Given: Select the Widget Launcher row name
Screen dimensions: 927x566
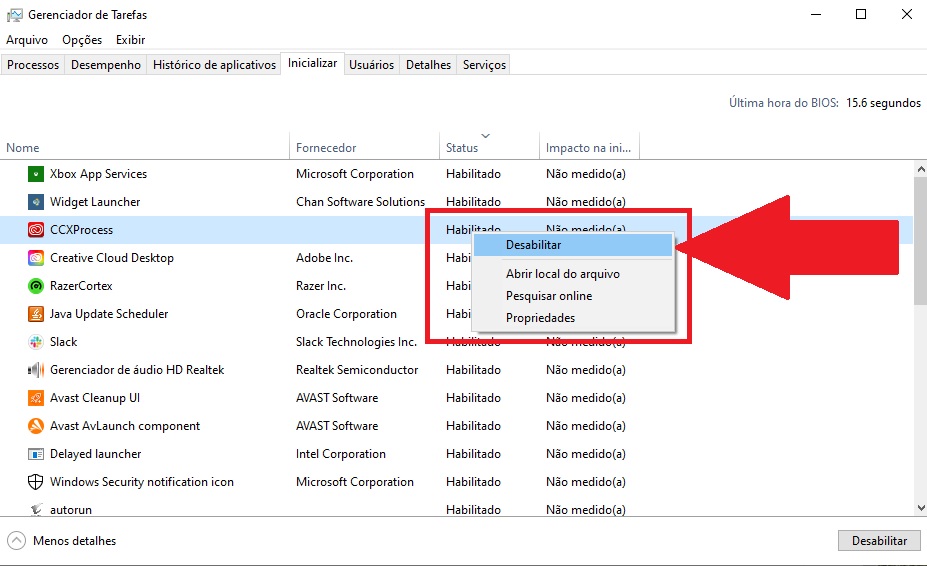Looking at the screenshot, I should click(x=95, y=202).
